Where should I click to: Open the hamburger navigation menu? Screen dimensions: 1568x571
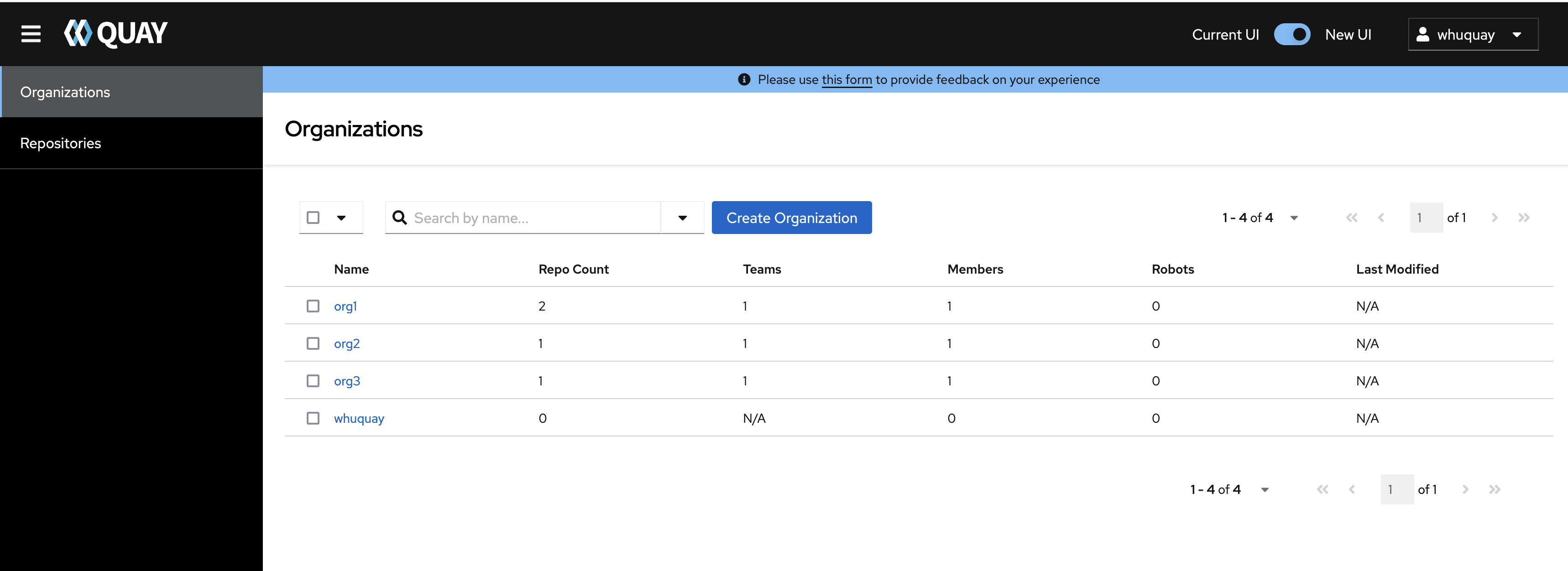(x=31, y=34)
